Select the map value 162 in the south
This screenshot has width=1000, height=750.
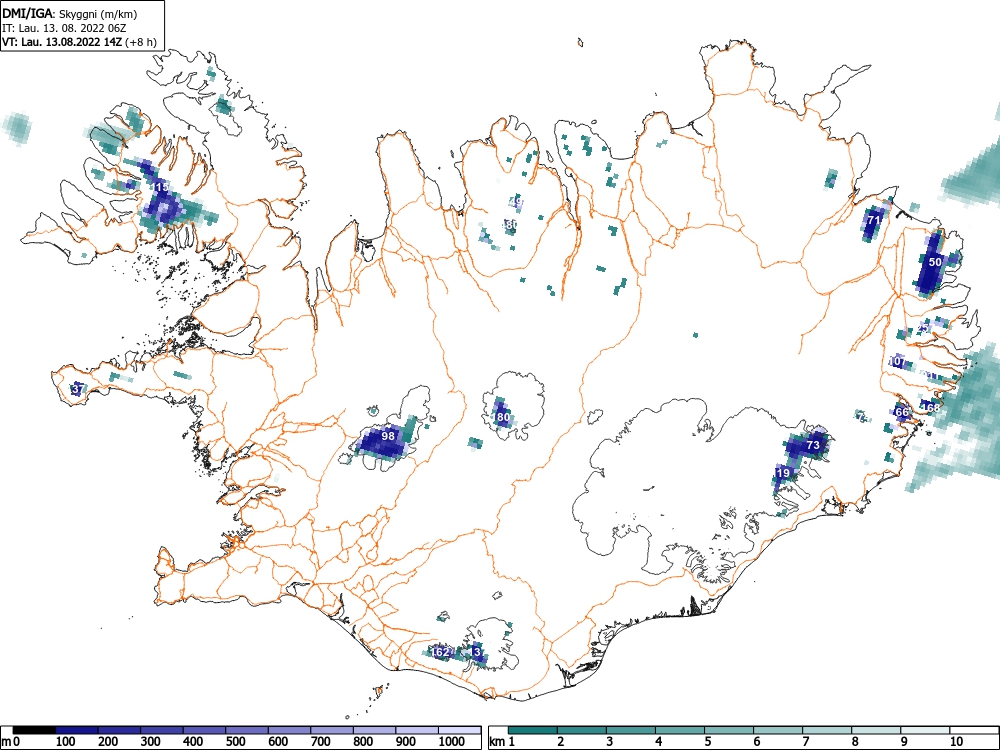click(441, 652)
